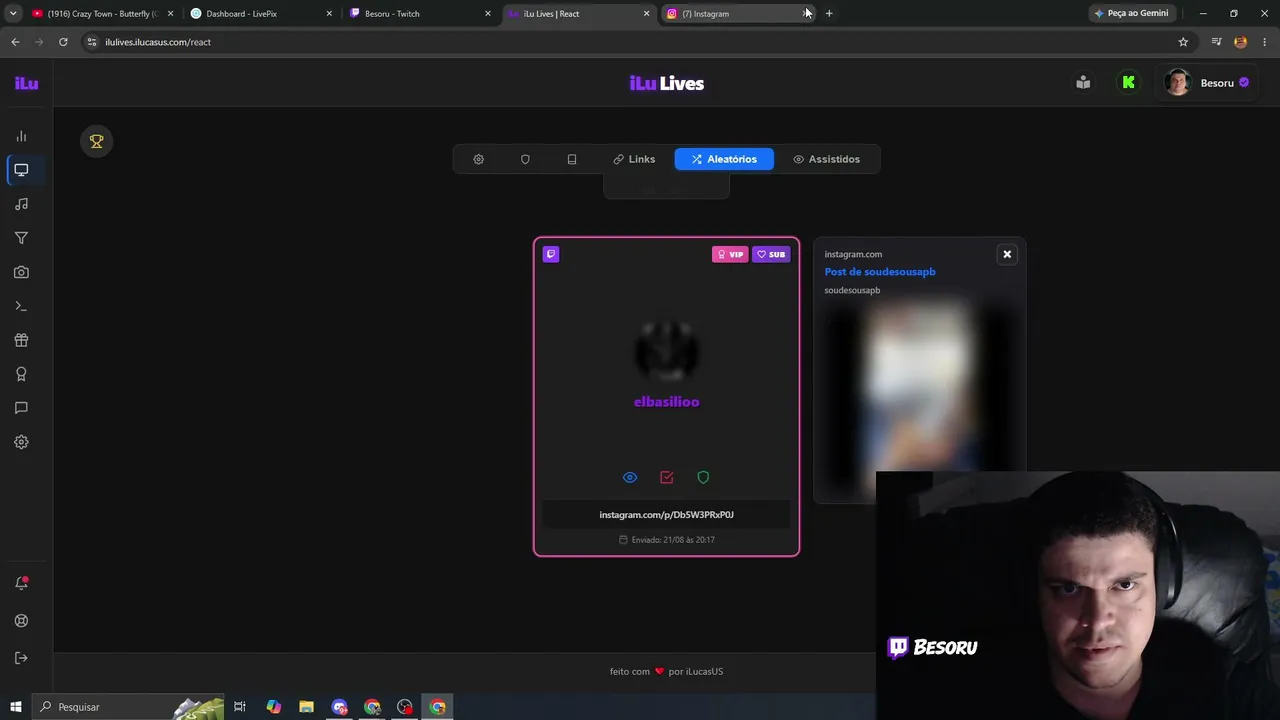Open the camera sidebar section
The width and height of the screenshot is (1280, 720).
[x=21, y=272]
